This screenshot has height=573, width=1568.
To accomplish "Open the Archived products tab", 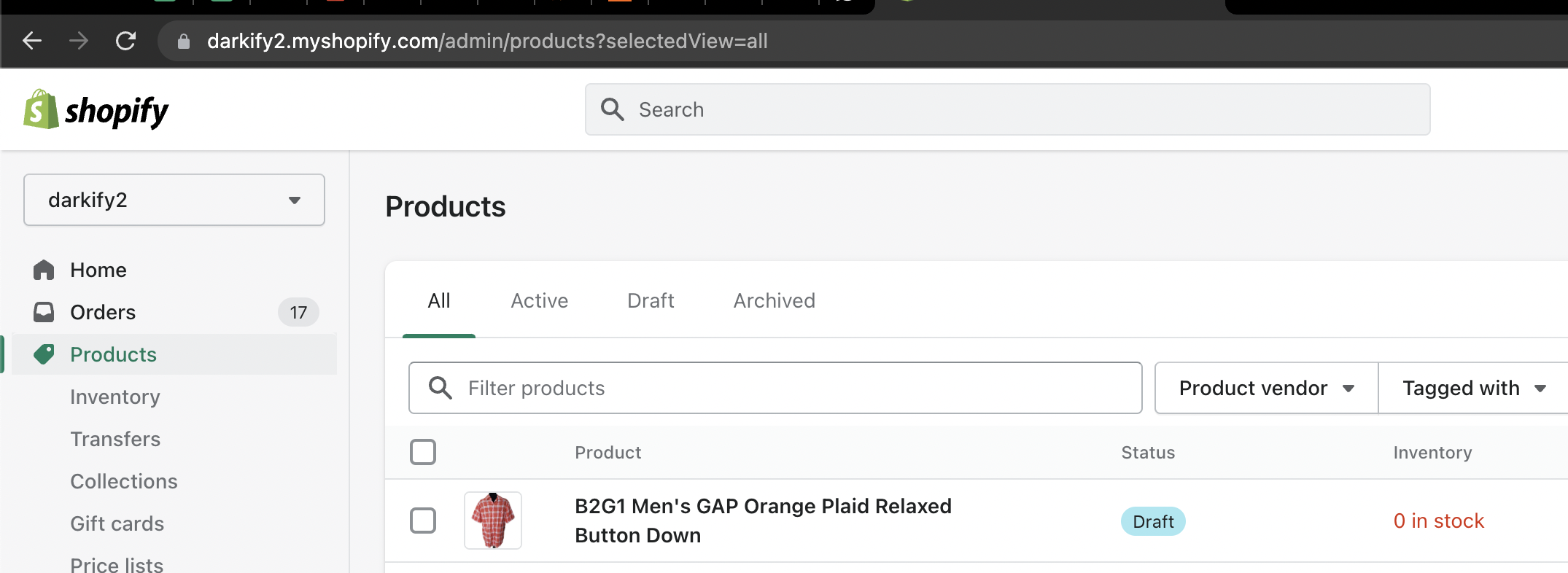I will 774,300.
